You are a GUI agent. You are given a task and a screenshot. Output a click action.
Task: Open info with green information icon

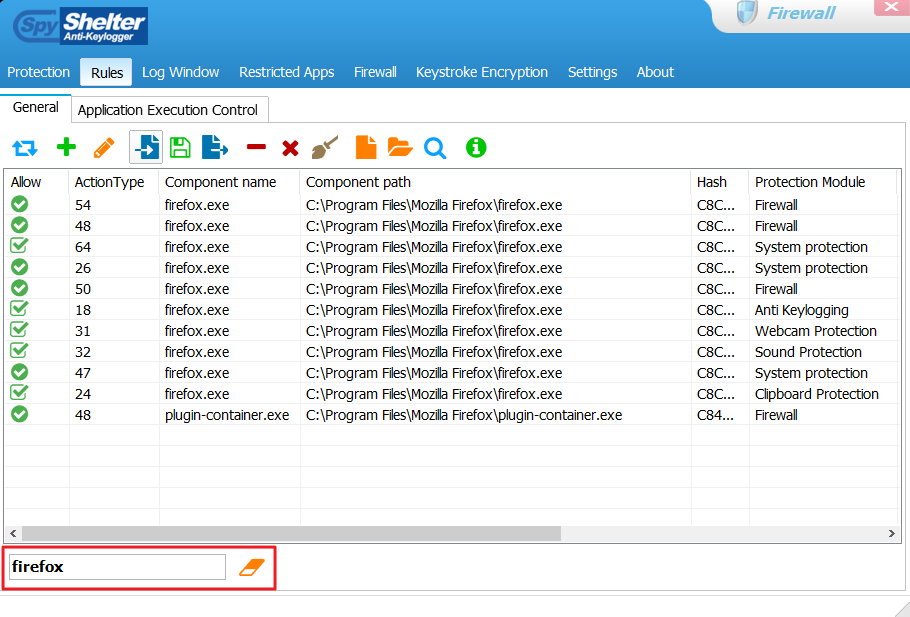[476, 147]
